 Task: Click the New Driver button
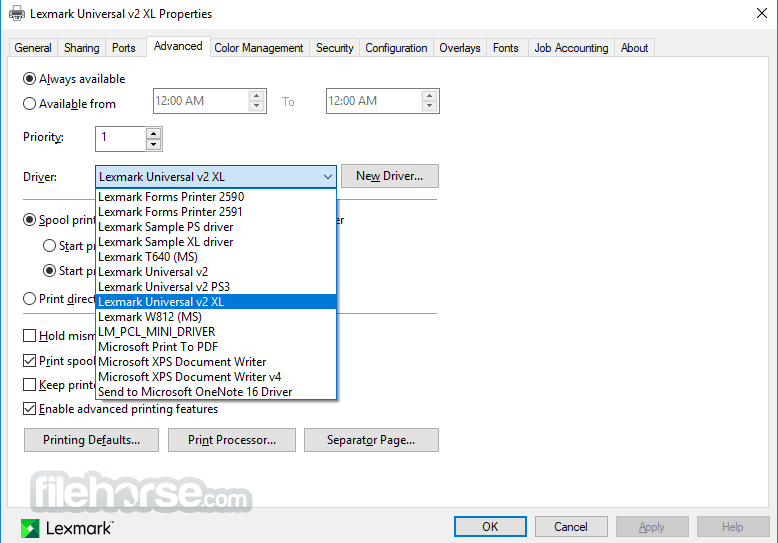click(x=389, y=176)
